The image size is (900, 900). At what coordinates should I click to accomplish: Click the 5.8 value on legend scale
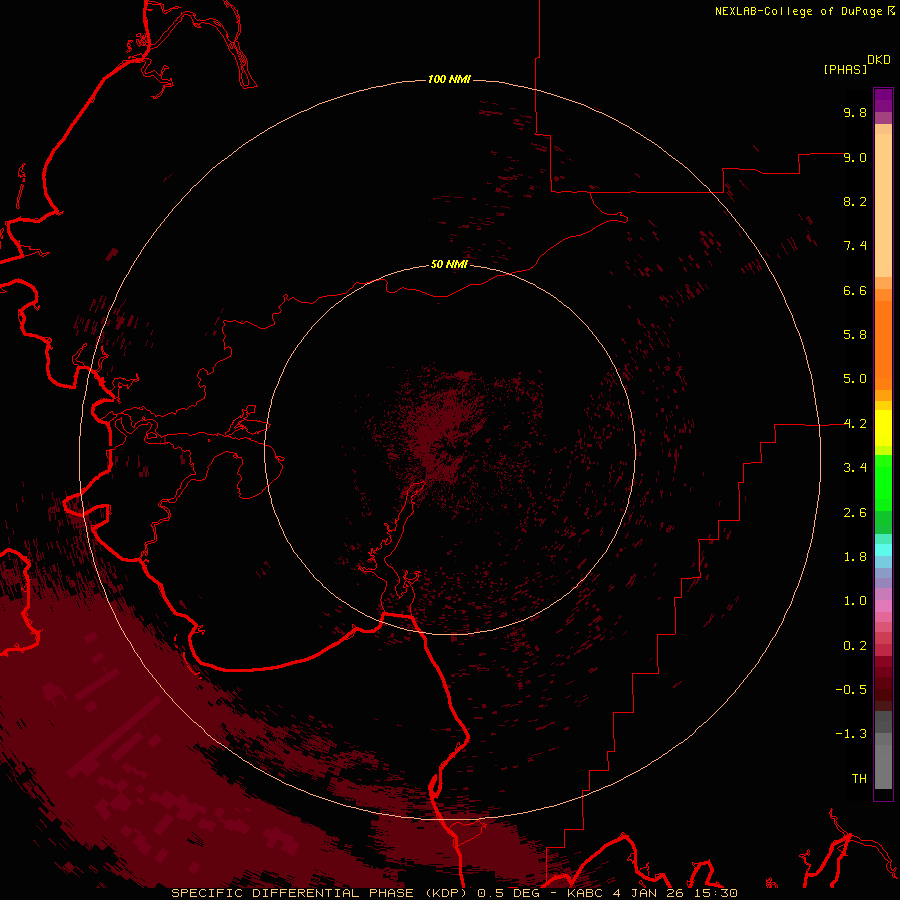pos(855,335)
